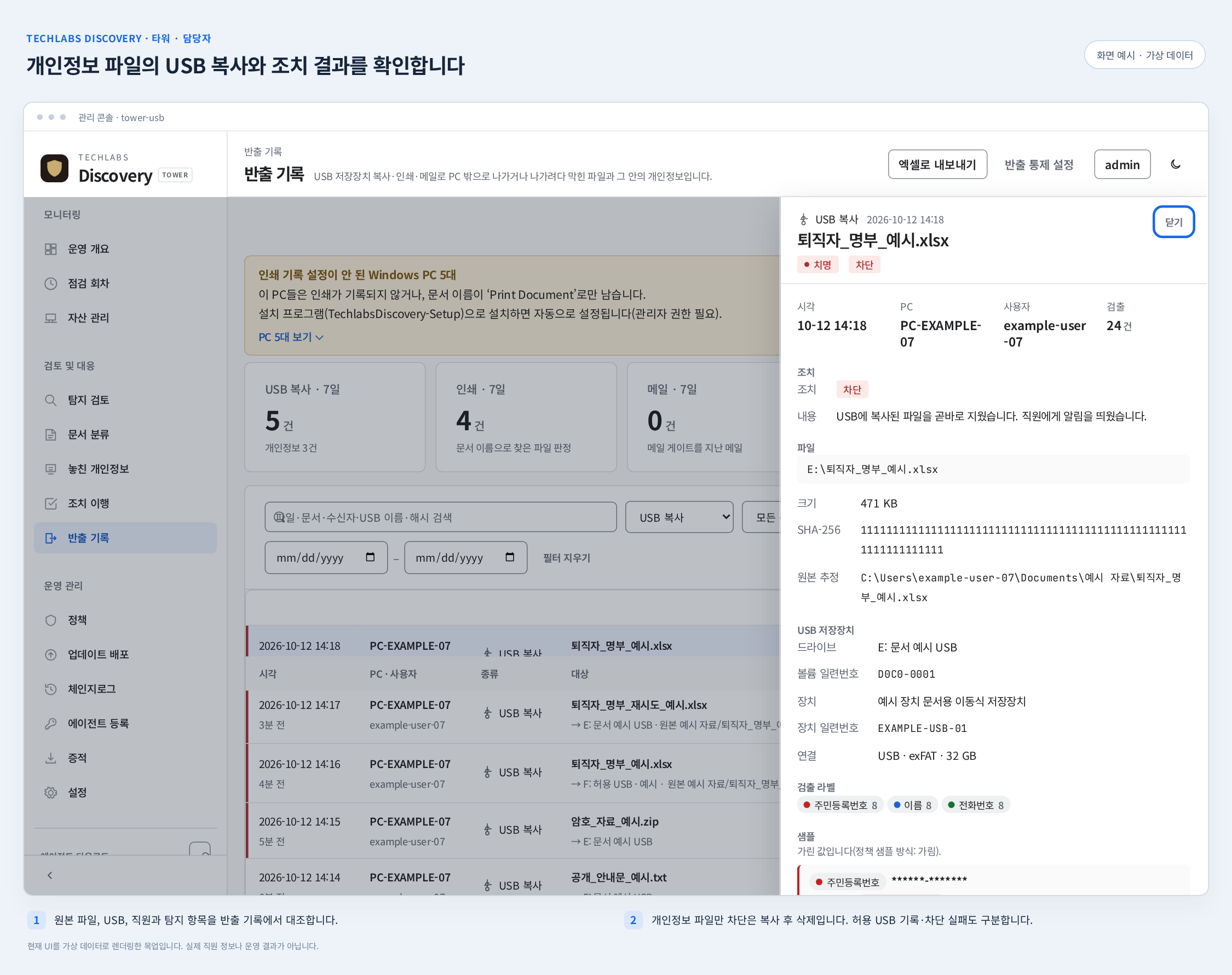1232x975 pixels.
Task: Click the Discovery shield logo
Action: click(x=54, y=168)
